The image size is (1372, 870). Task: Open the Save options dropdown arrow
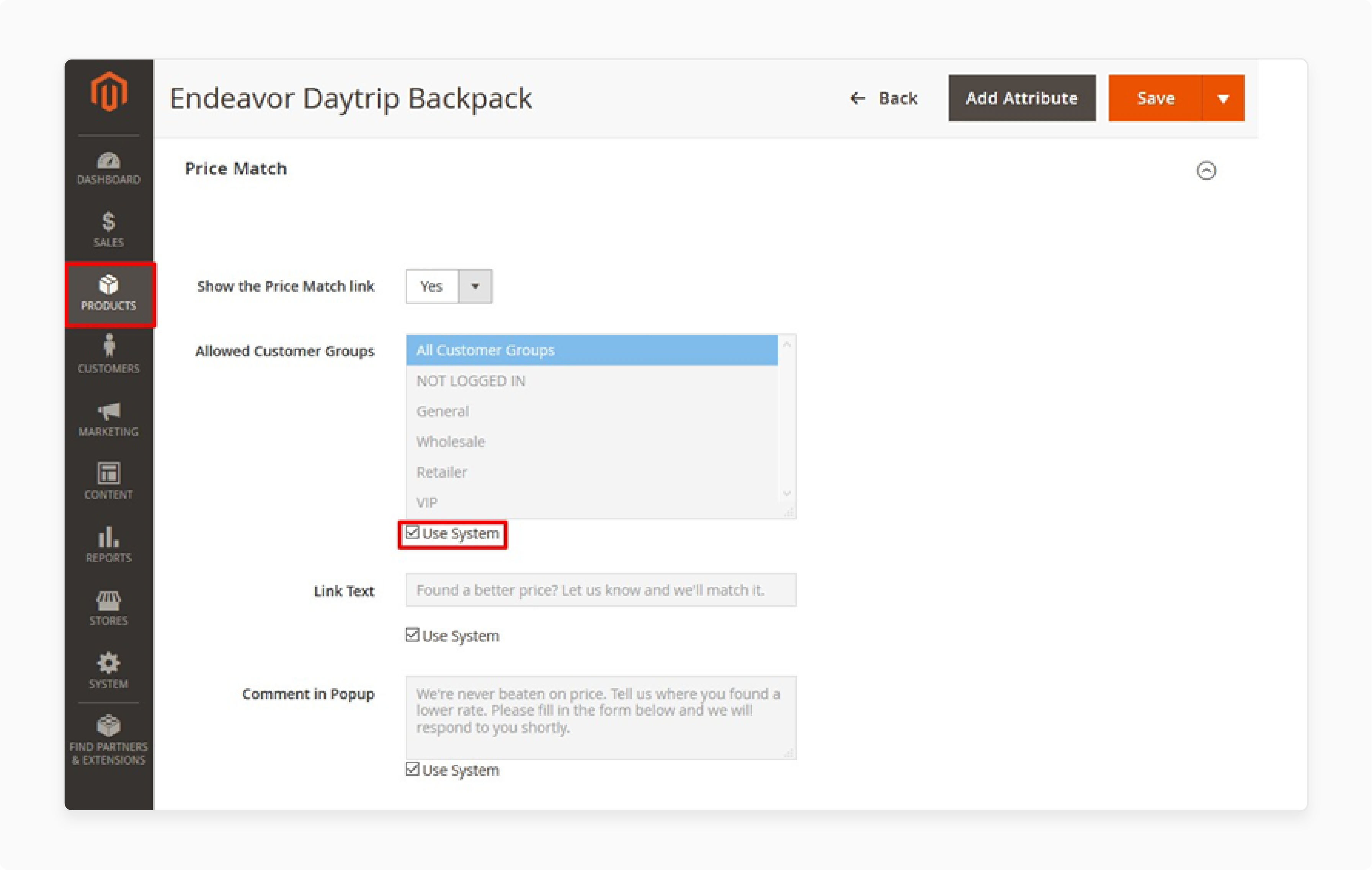[1223, 98]
